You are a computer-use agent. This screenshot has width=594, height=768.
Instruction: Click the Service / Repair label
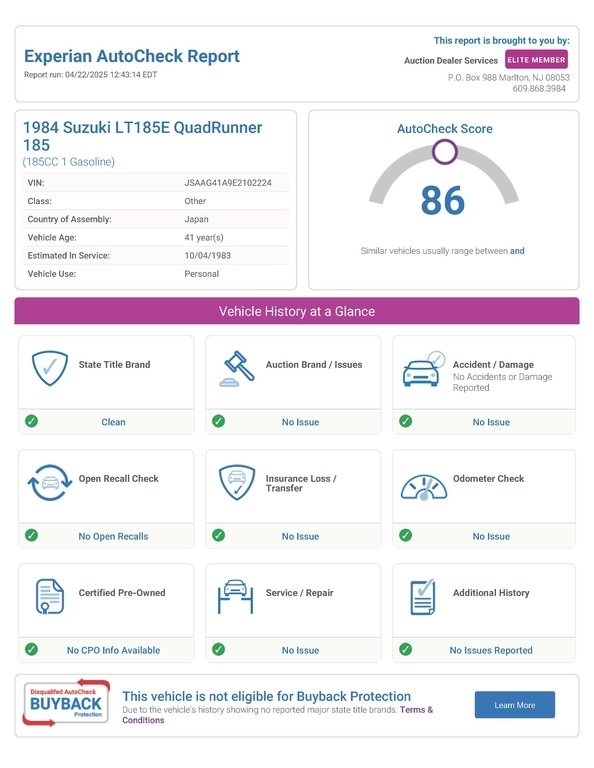(x=299, y=593)
